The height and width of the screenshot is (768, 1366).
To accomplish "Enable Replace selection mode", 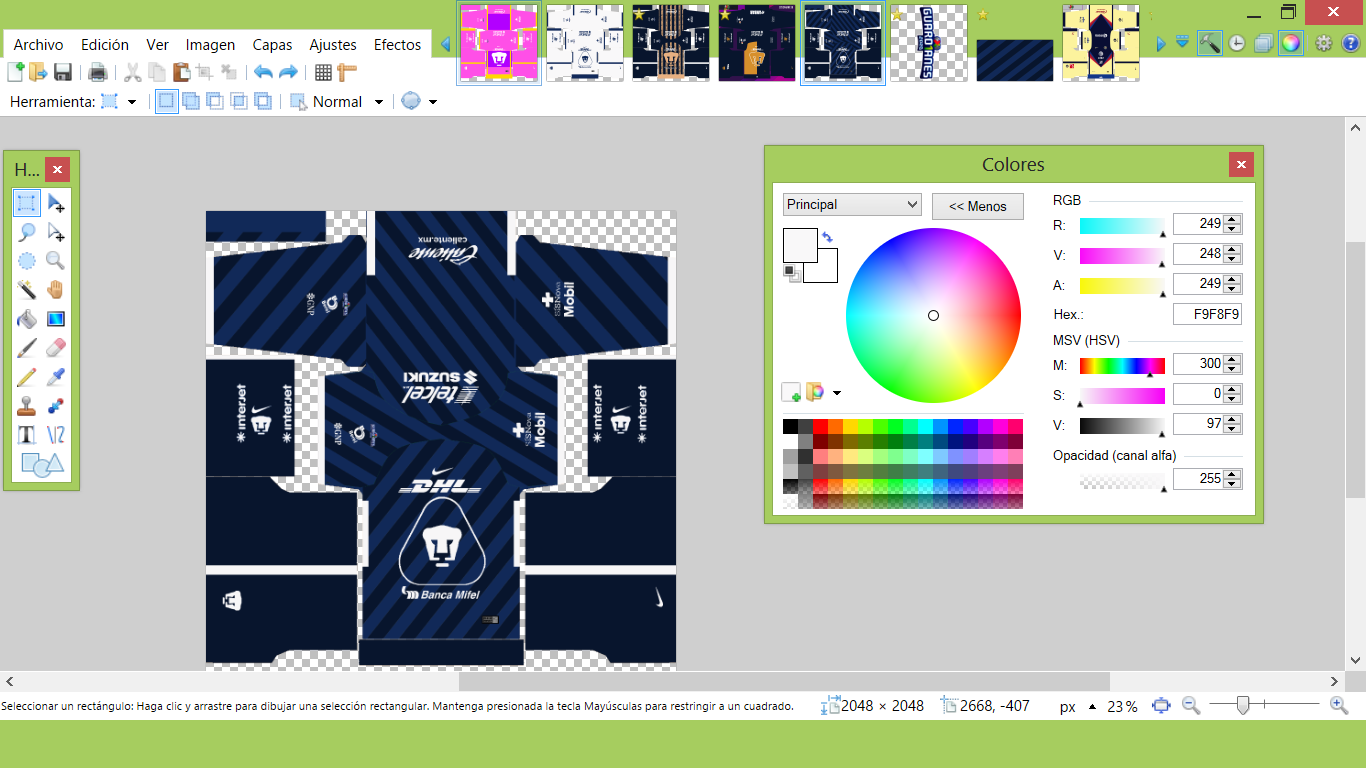I will pos(167,101).
